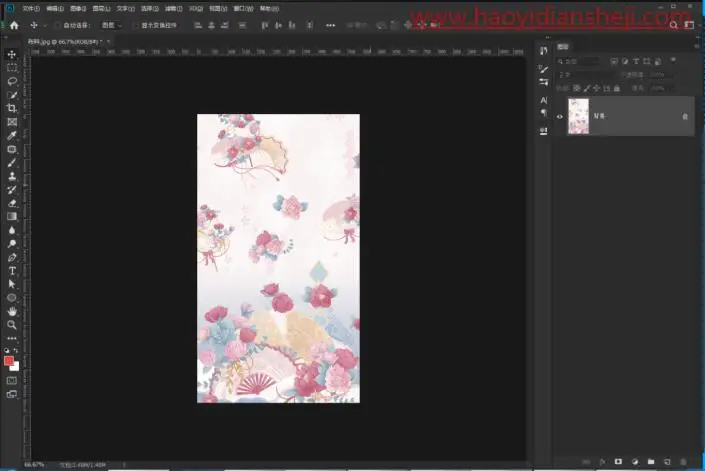Toggle the Show Transform Controls checkbox
This screenshot has width=705, height=471.
[x=135, y=26]
